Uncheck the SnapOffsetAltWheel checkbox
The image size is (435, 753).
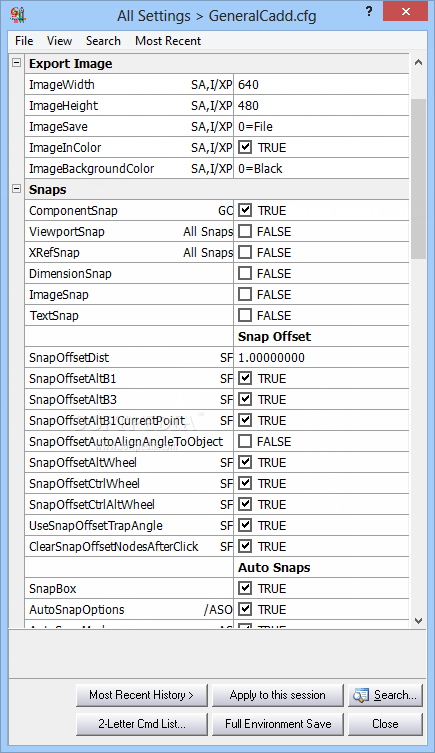245,462
